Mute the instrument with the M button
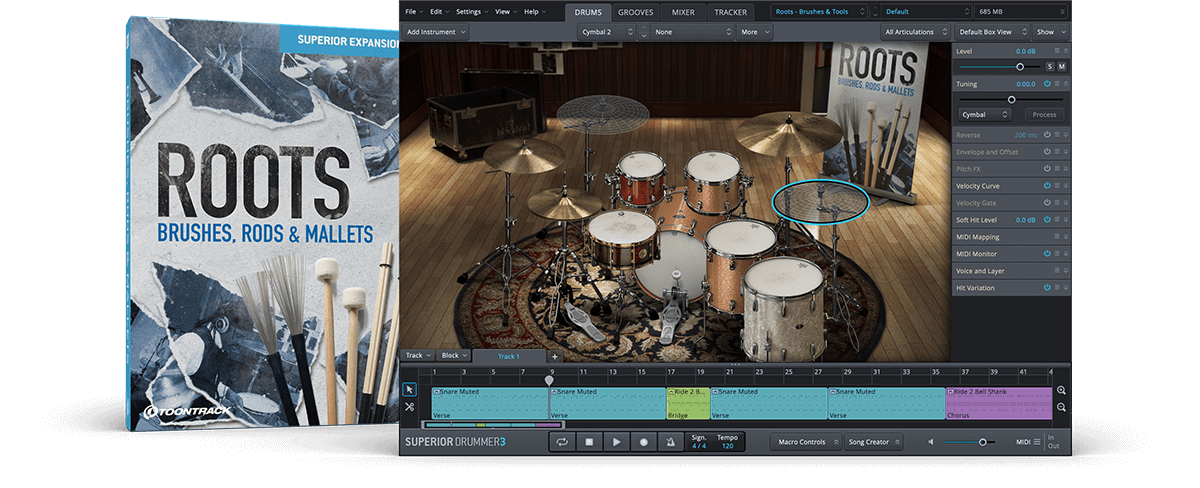1200x488 pixels. 1061,66
